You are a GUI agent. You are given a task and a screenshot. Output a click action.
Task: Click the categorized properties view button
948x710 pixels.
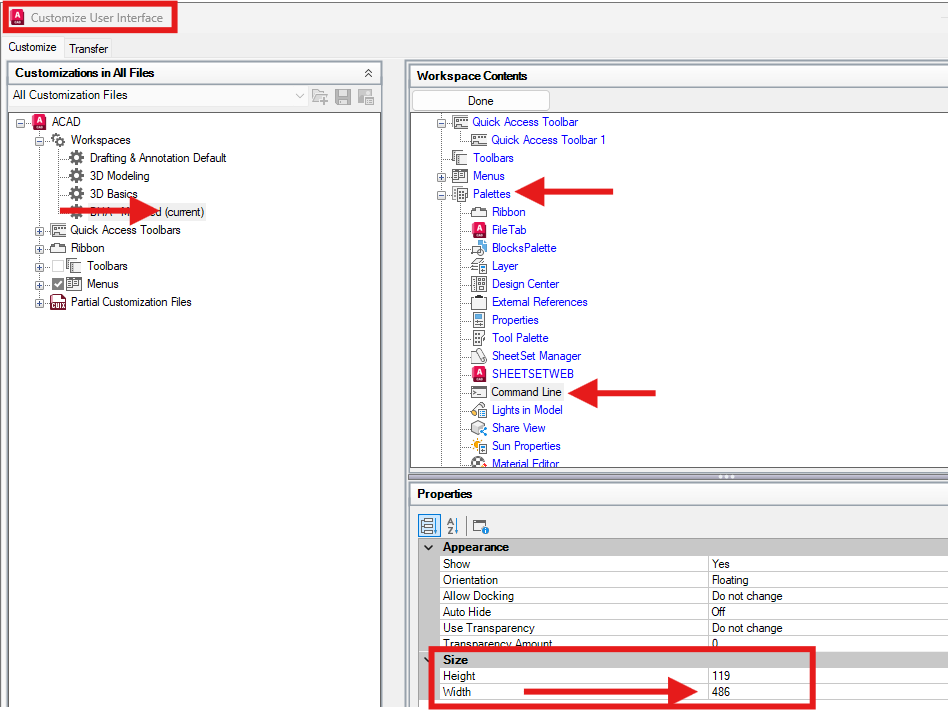(x=429, y=526)
